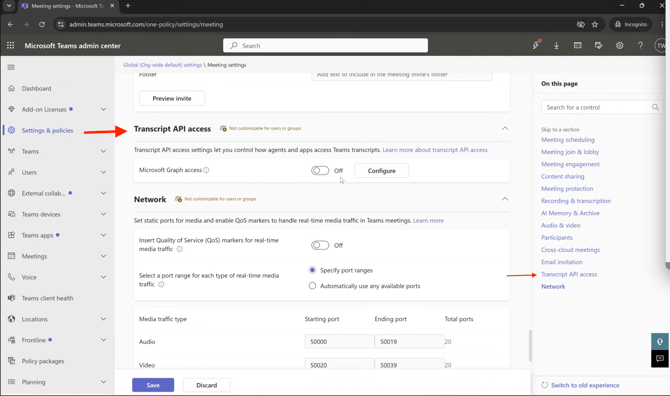Open a new browser tab

click(x=128, y=6)
